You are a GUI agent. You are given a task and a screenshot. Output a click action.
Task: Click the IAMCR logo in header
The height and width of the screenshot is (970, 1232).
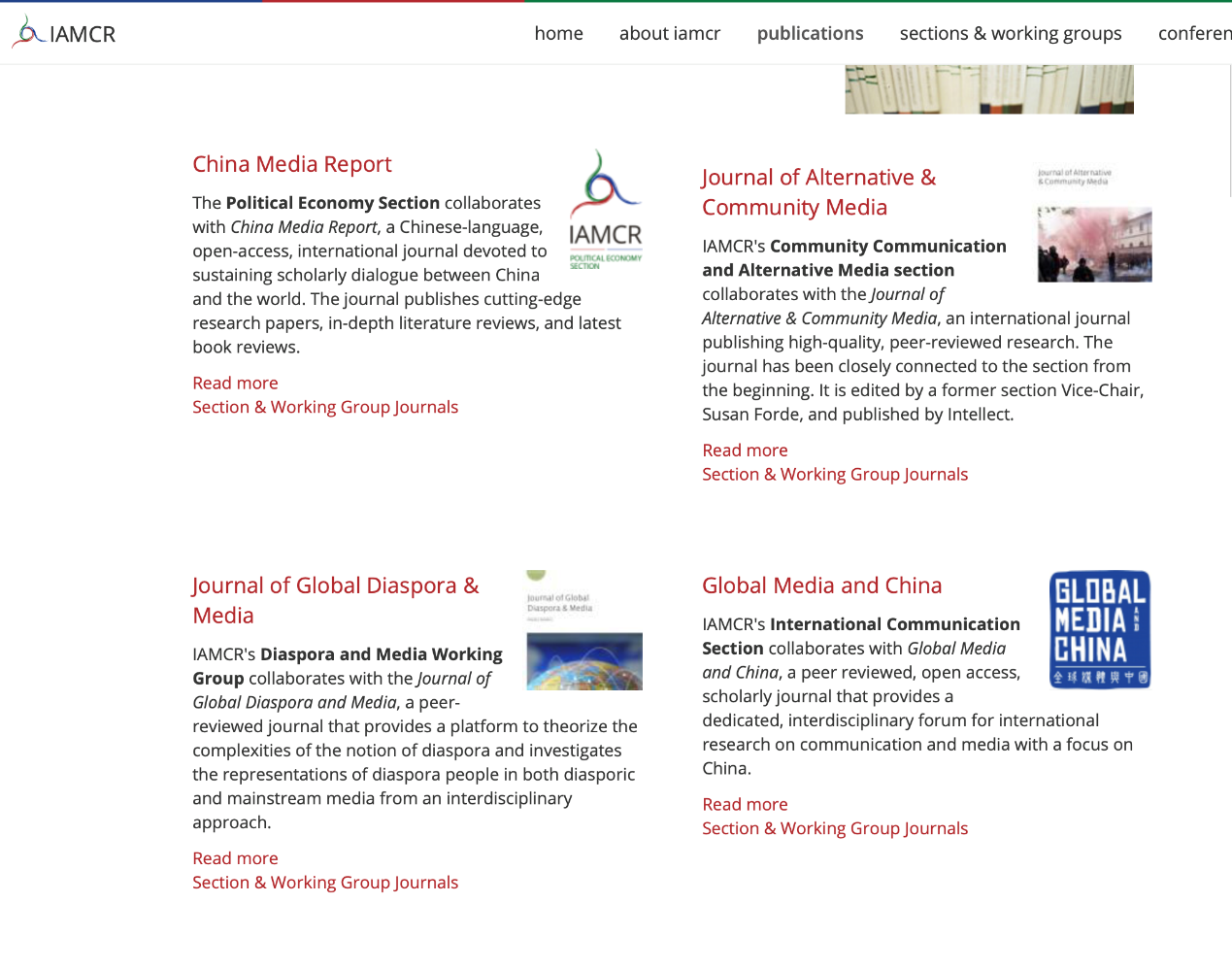click(64, 33)
